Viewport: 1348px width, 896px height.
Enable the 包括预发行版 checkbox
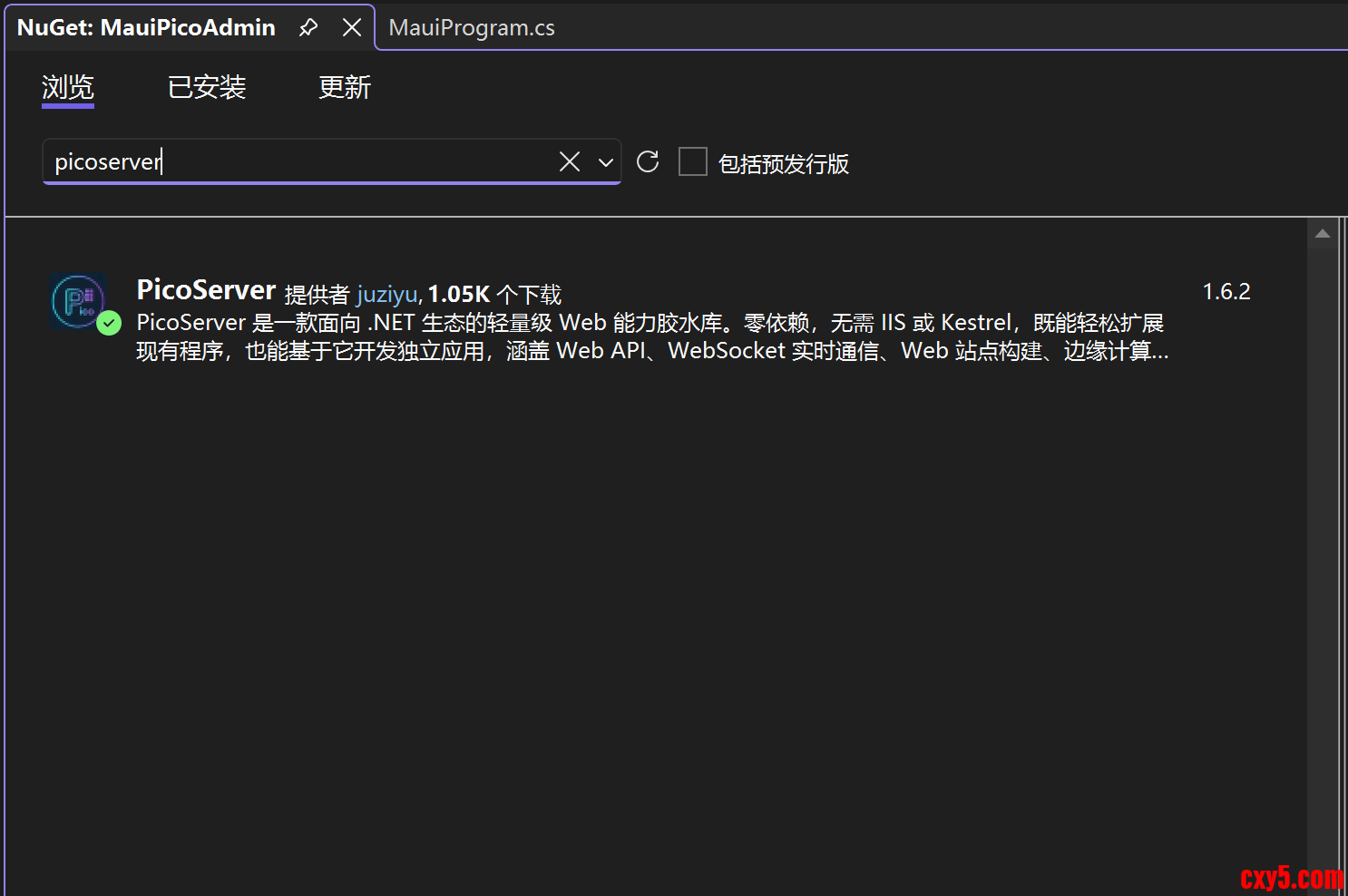click(x=693, y=161)
